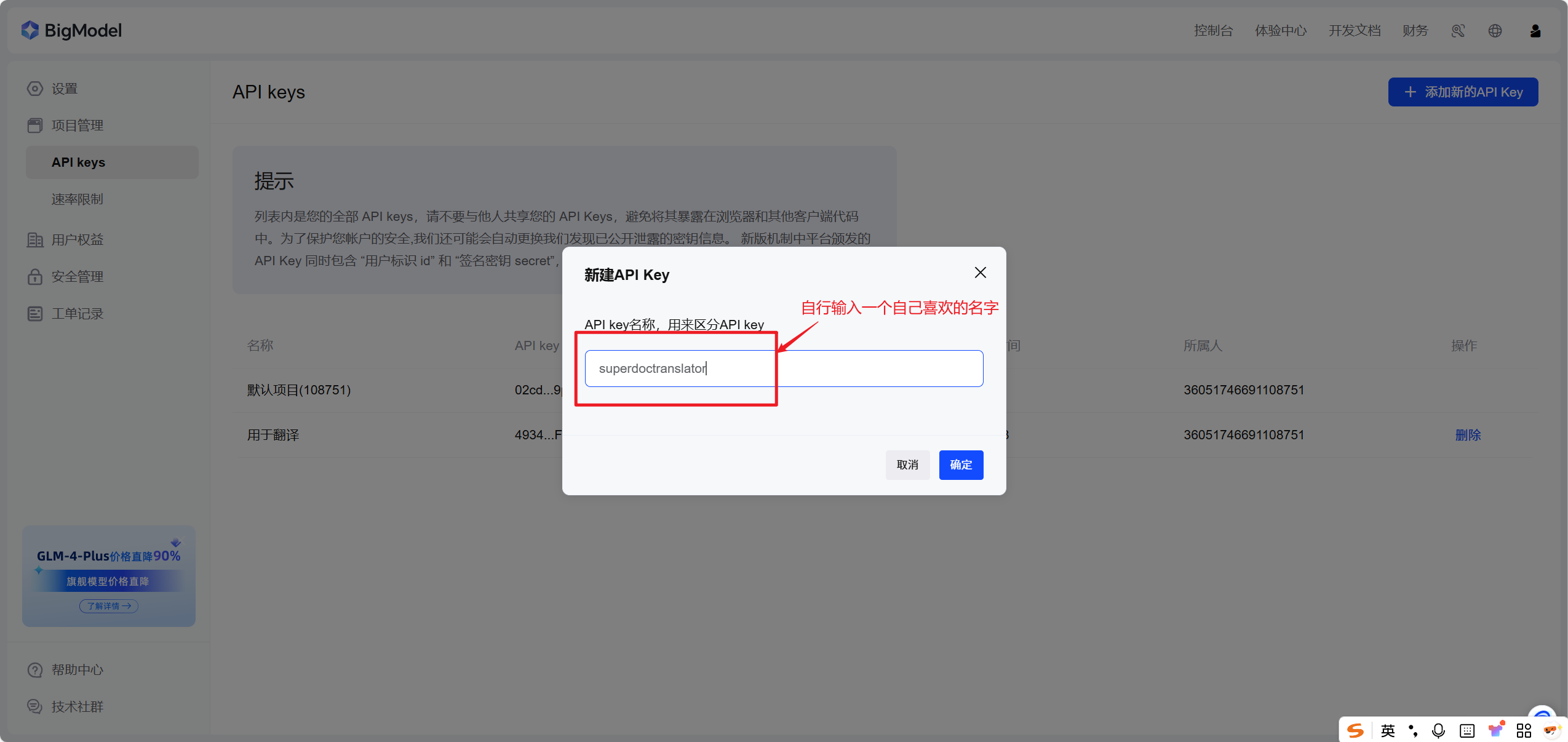
Task: Open 安全管理 in the sidebar
Action: [x=78, y=277]
